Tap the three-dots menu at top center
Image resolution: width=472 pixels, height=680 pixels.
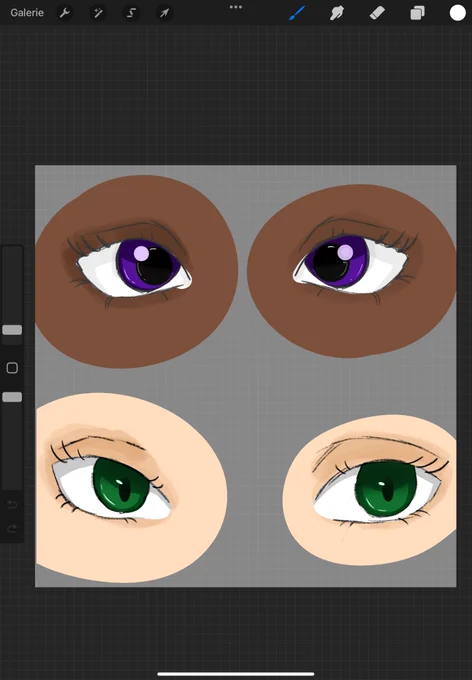(x=236, y=7)
